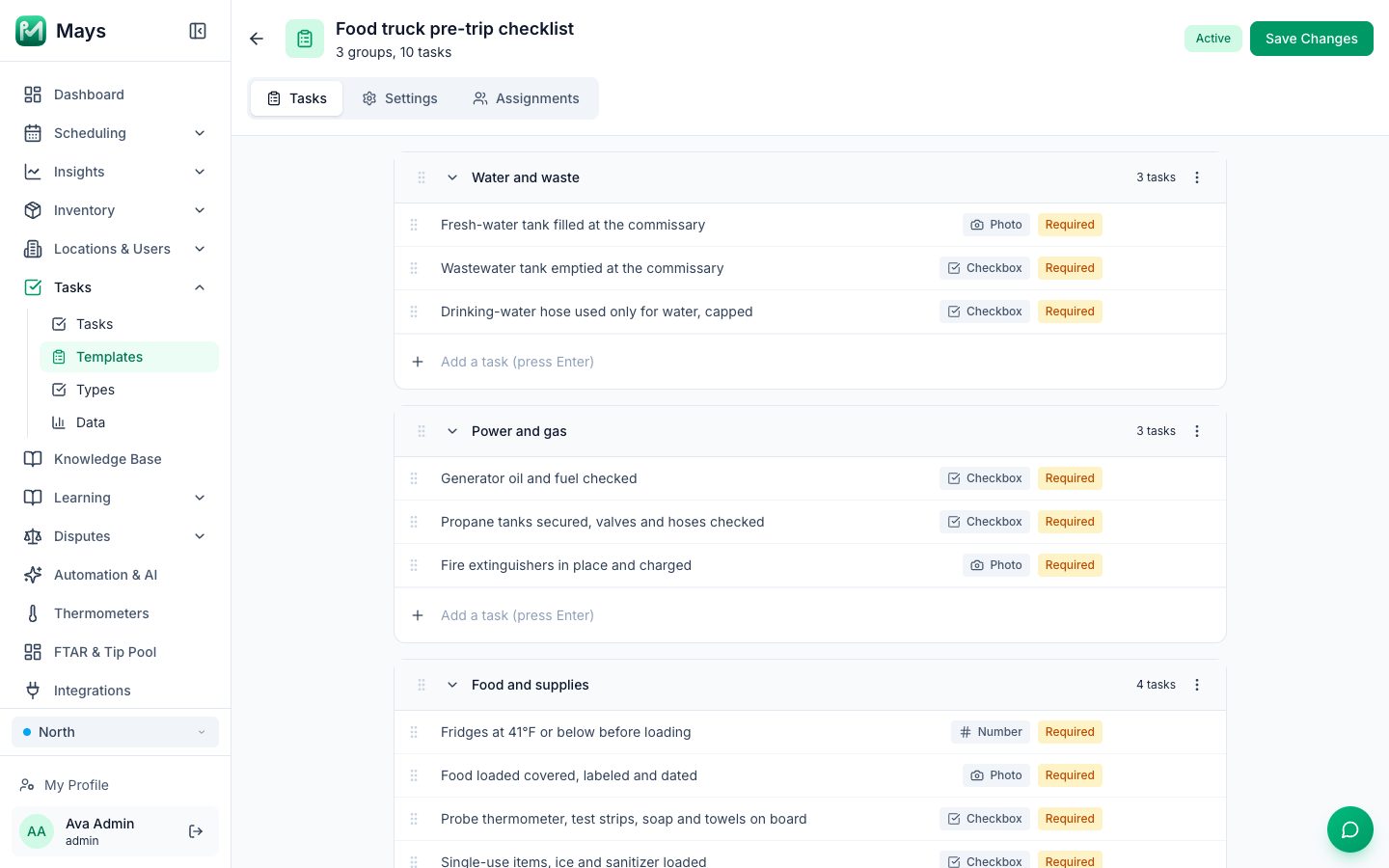The width and height of the screenshot is (1389, 868).
Task: Open Thermometers page
Action: click(x=115, y=613)
